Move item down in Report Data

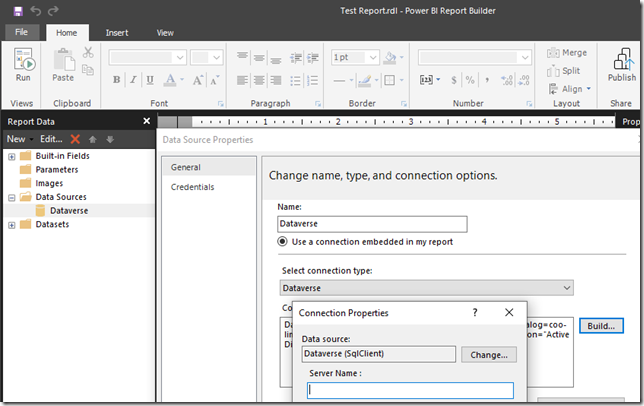coord(110,140)
